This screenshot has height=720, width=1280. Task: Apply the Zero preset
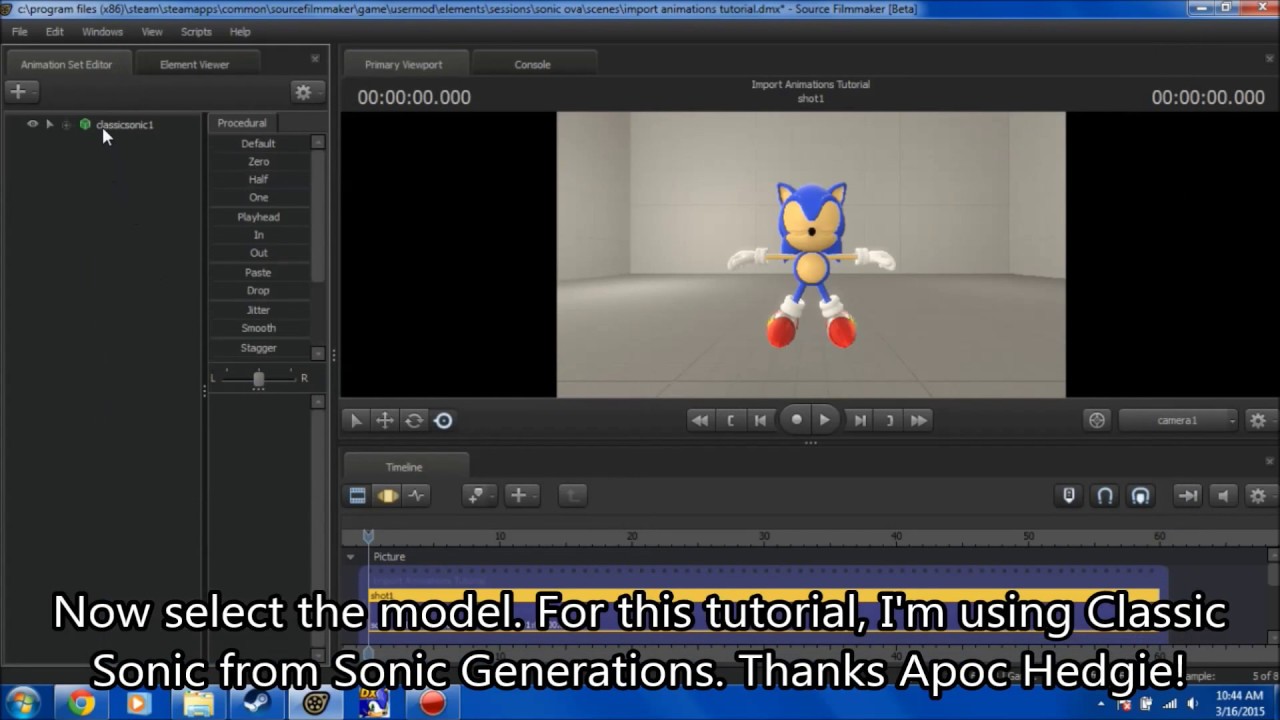[259, 161]
